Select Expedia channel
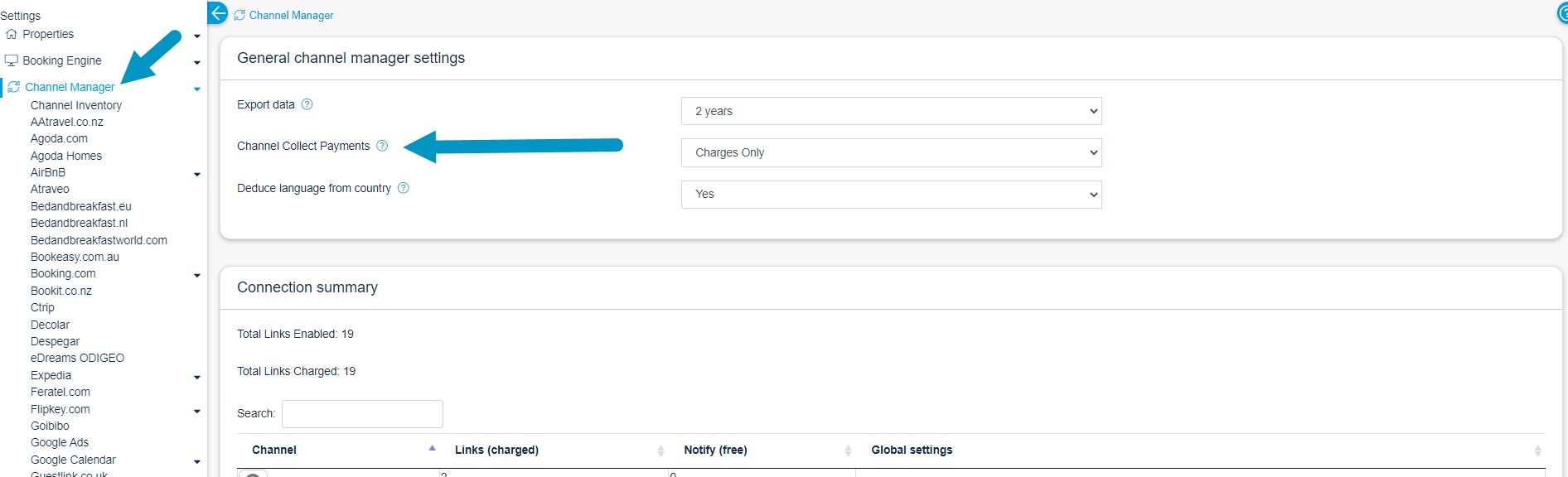This screenshot has height=477, width=1568. (x=51, y=375)
